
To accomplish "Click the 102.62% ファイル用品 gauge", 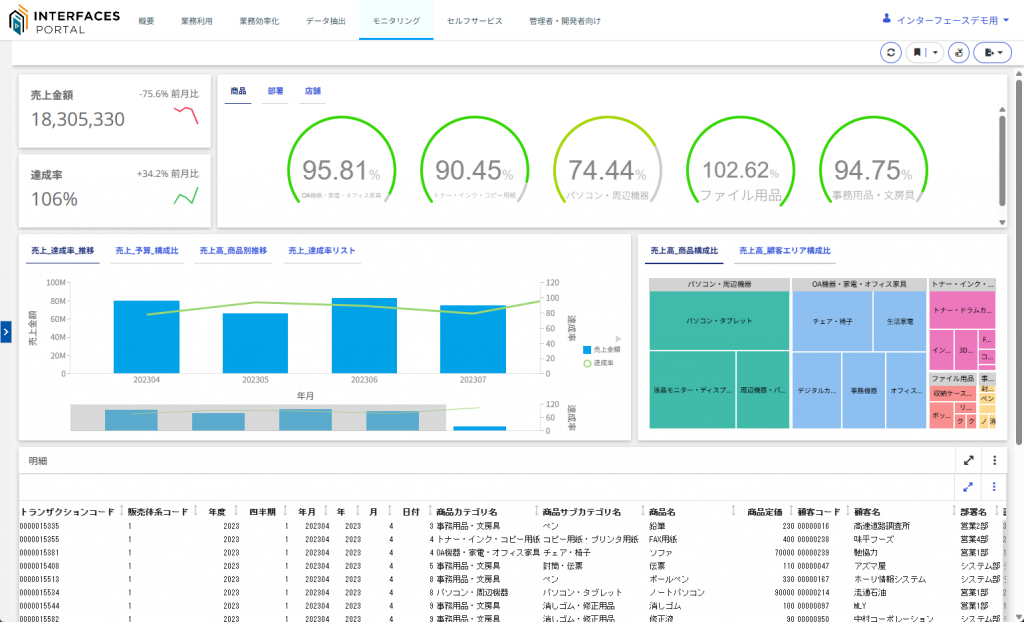I will point(741,161).
